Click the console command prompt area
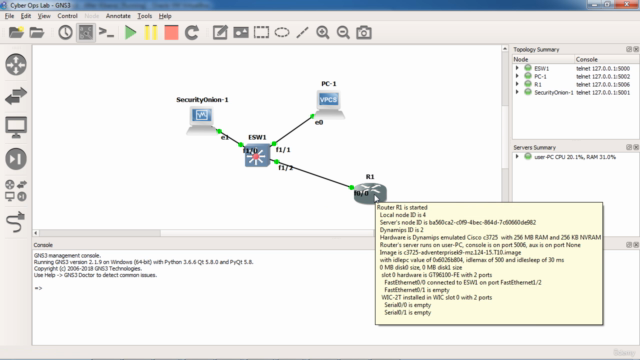Viewport: 640px width, 360px height. click(38, 288)
